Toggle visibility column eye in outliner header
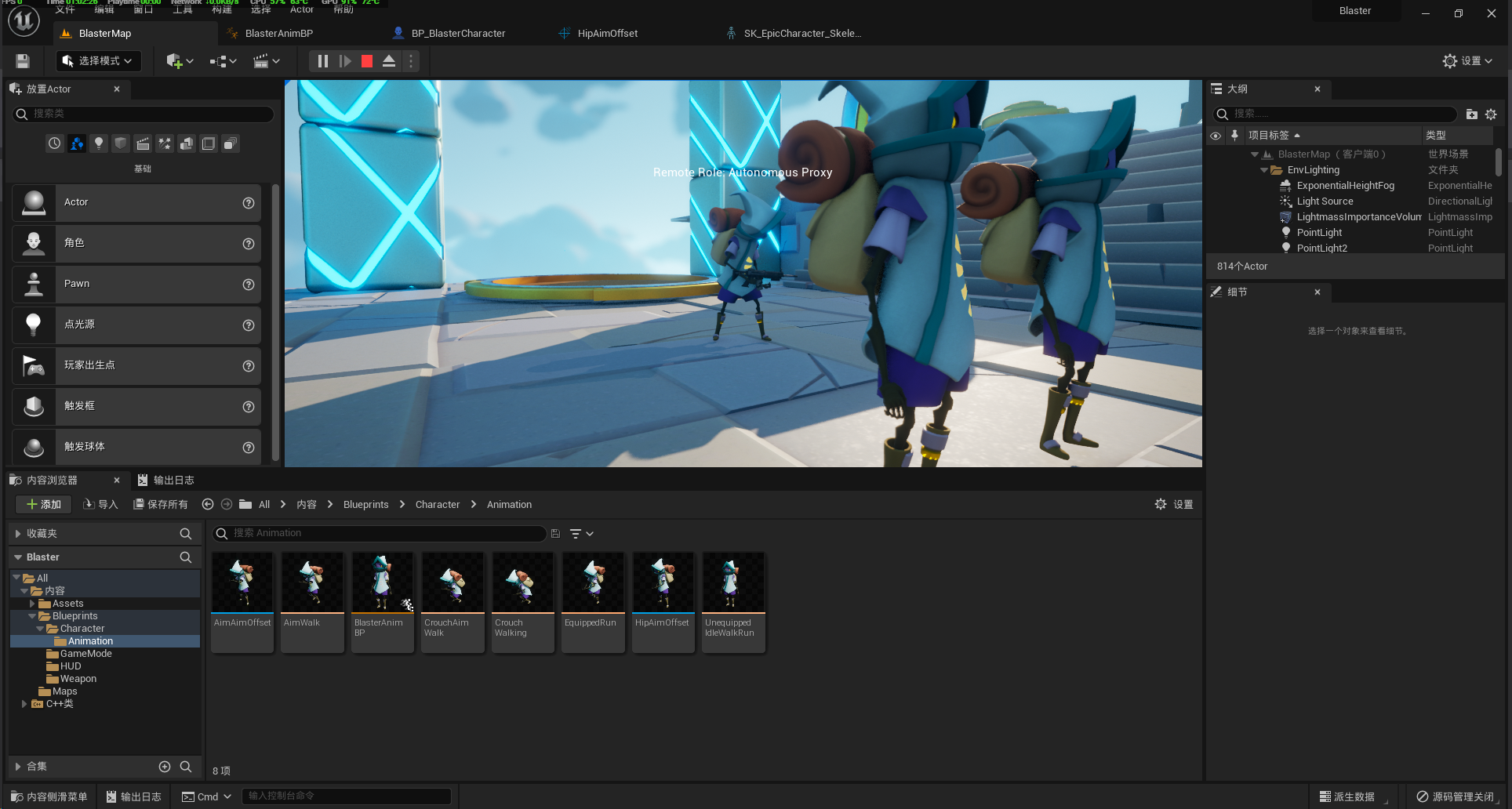1512x809 pixels. click(x=1216, y=136)
